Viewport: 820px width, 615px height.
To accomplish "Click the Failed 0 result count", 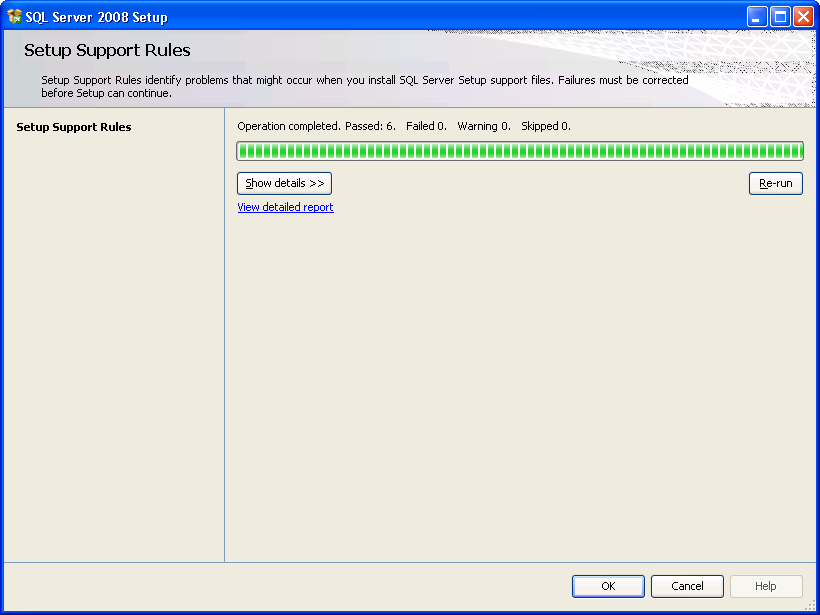I will point(427,126).
